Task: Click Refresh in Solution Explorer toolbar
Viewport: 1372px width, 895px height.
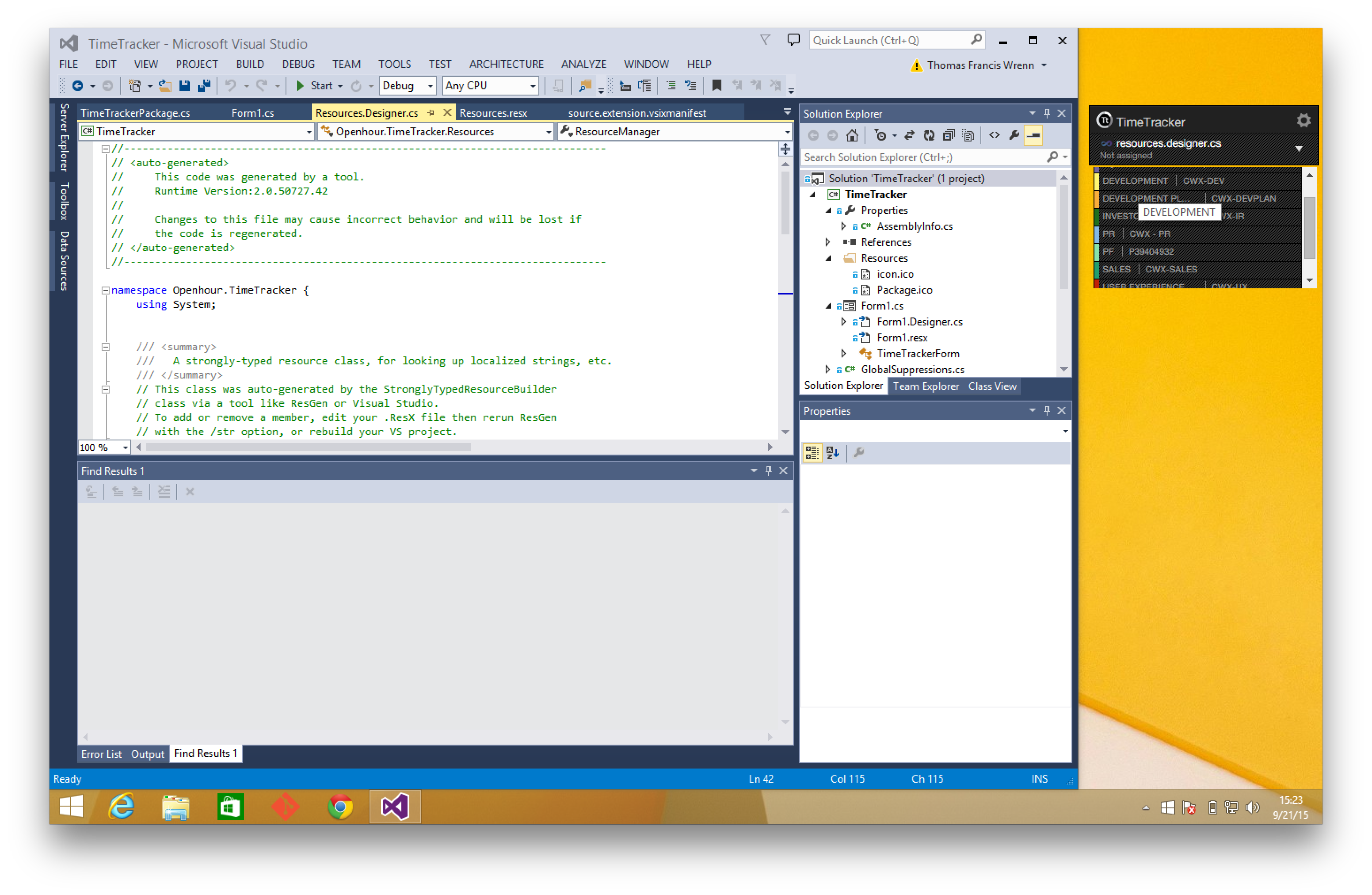Action: click(929, 135)
